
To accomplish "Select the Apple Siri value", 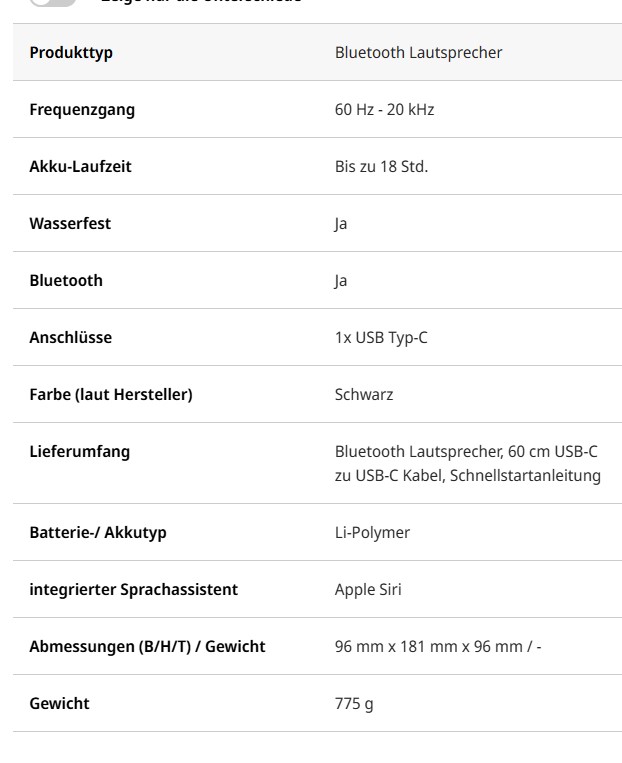I will (368, 590).
